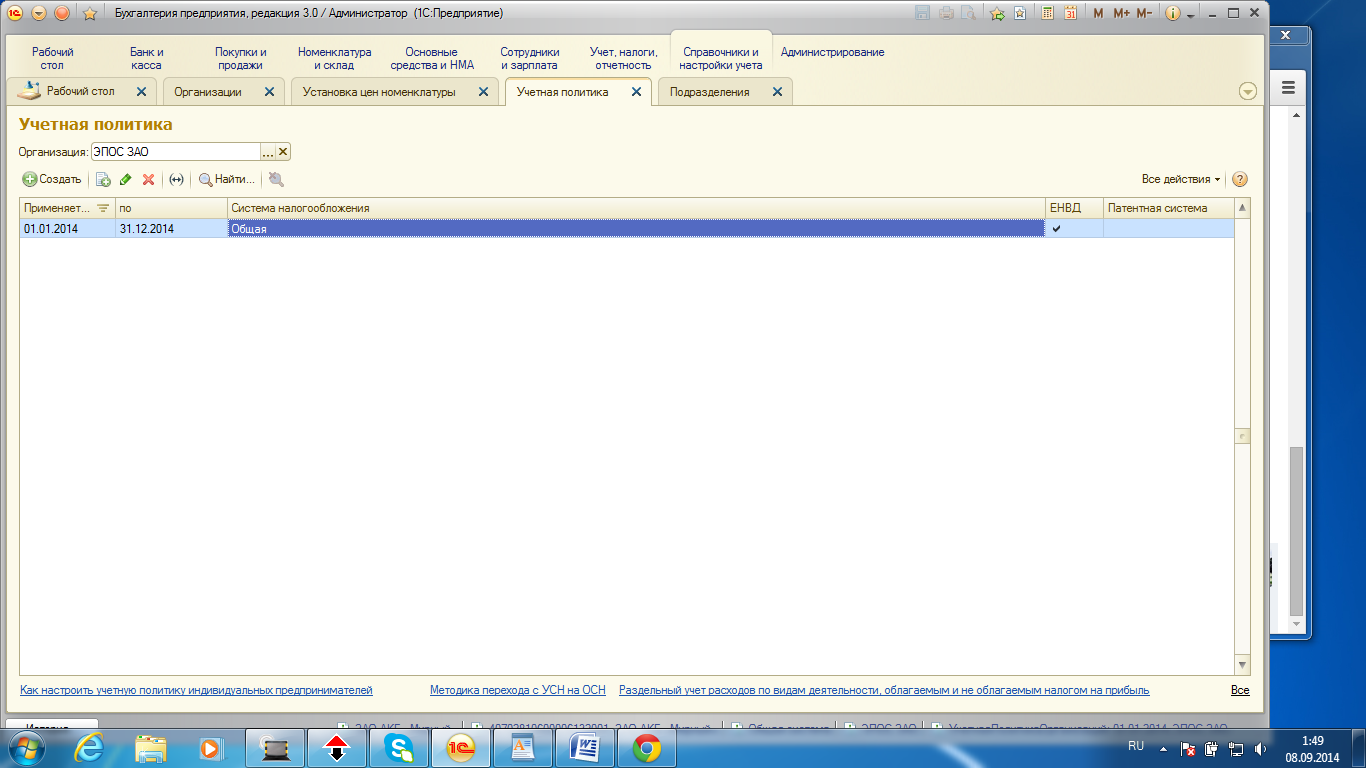Close the Подразделения tab
The image size is (1366, 768).
[x=776, y=91]
